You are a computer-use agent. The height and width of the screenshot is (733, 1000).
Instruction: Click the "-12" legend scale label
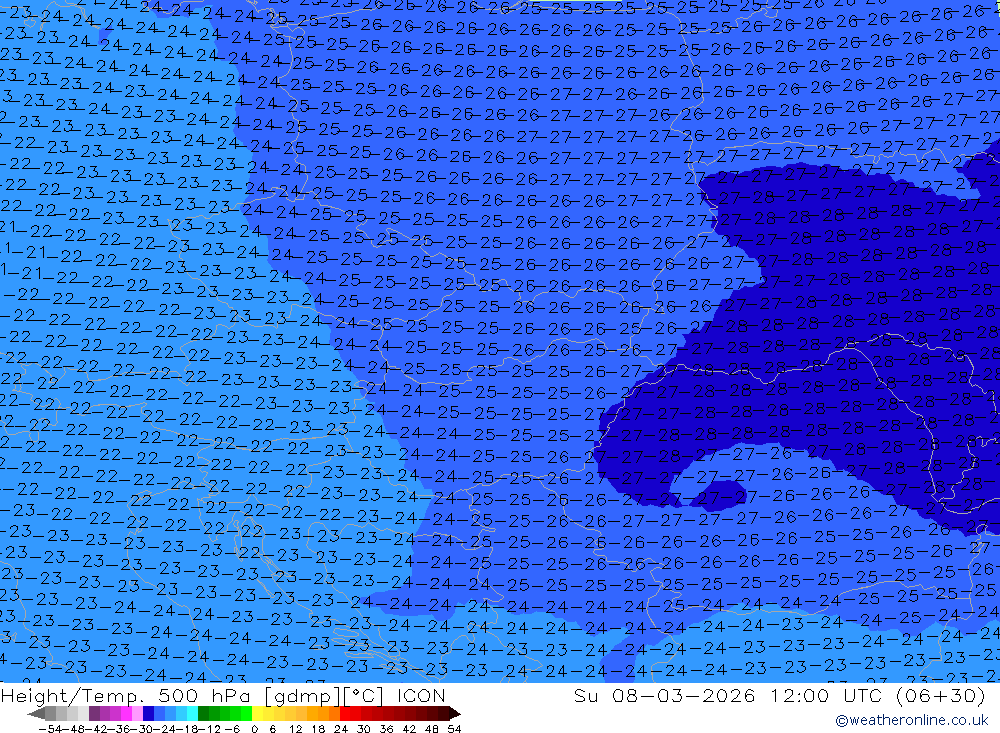209,729
